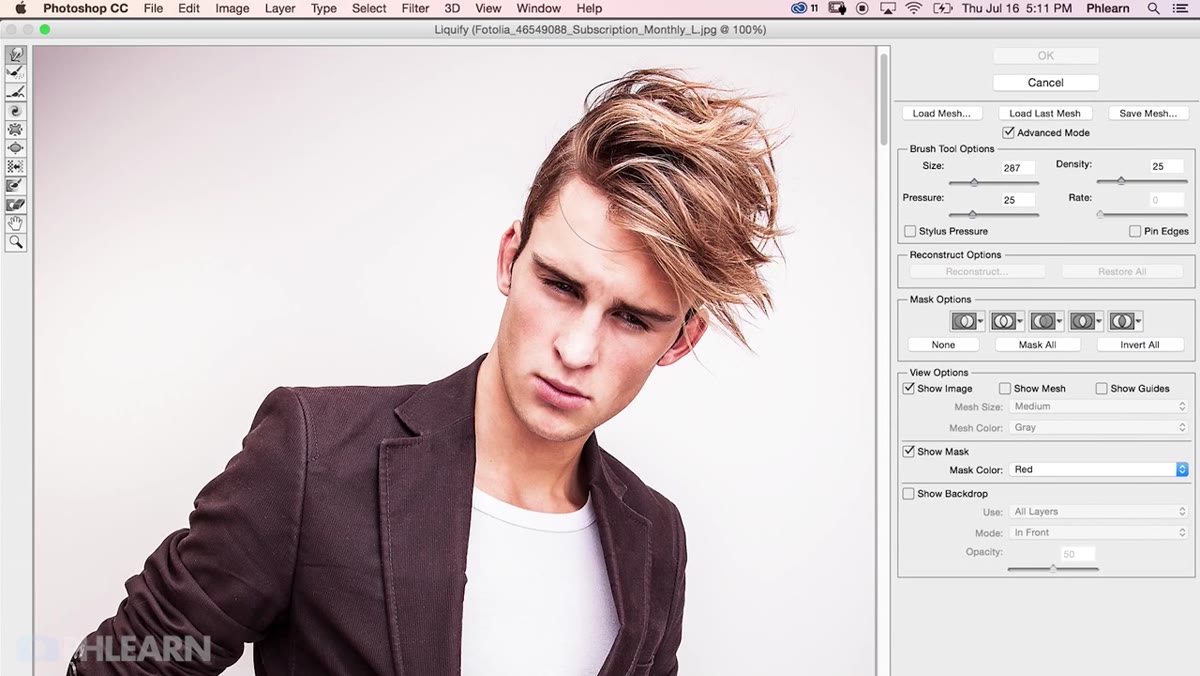Open the Mask Color dropdown
The width and height of the screenshot is (1200, 676).
click(x=1099, y=470)
